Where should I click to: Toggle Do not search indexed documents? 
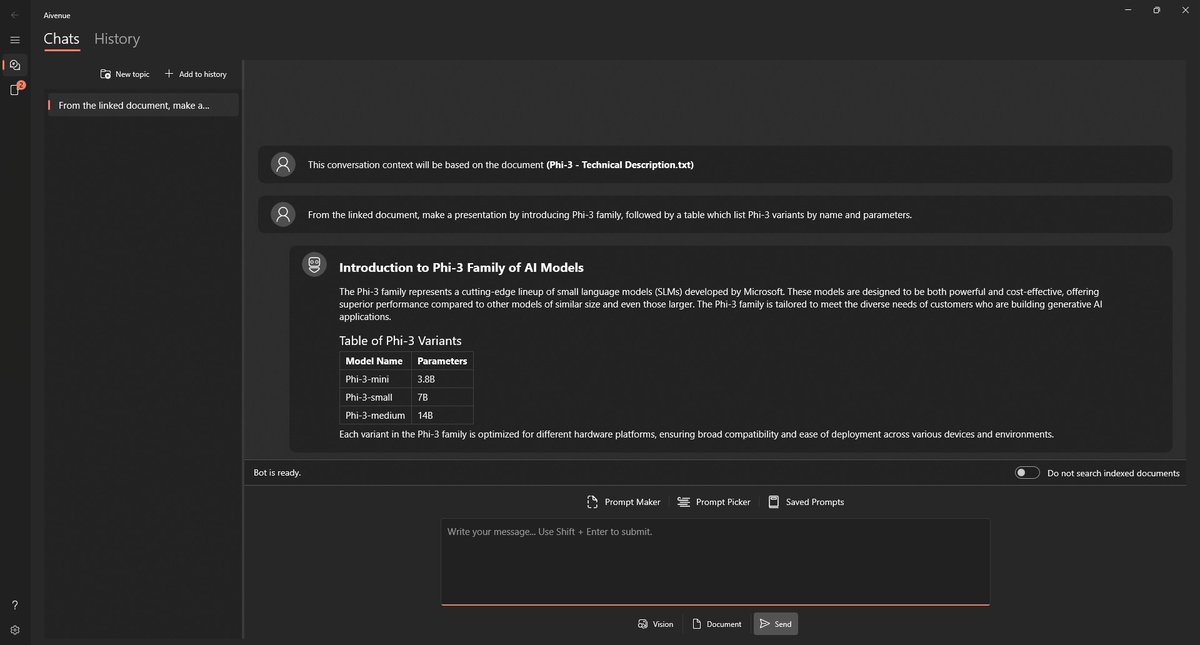[1027, 473]
